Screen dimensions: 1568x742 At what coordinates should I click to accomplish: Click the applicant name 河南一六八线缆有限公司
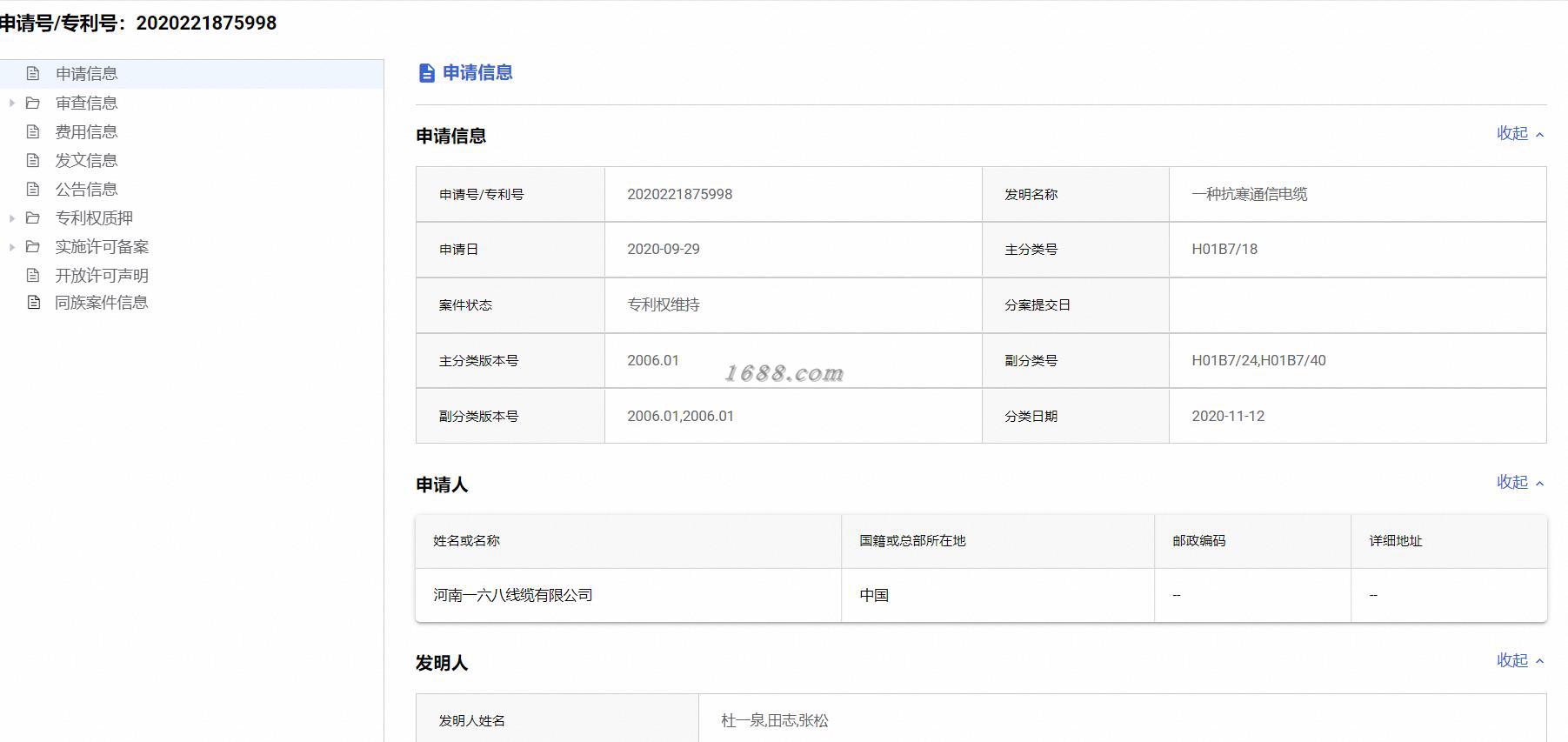pos(513,595)
